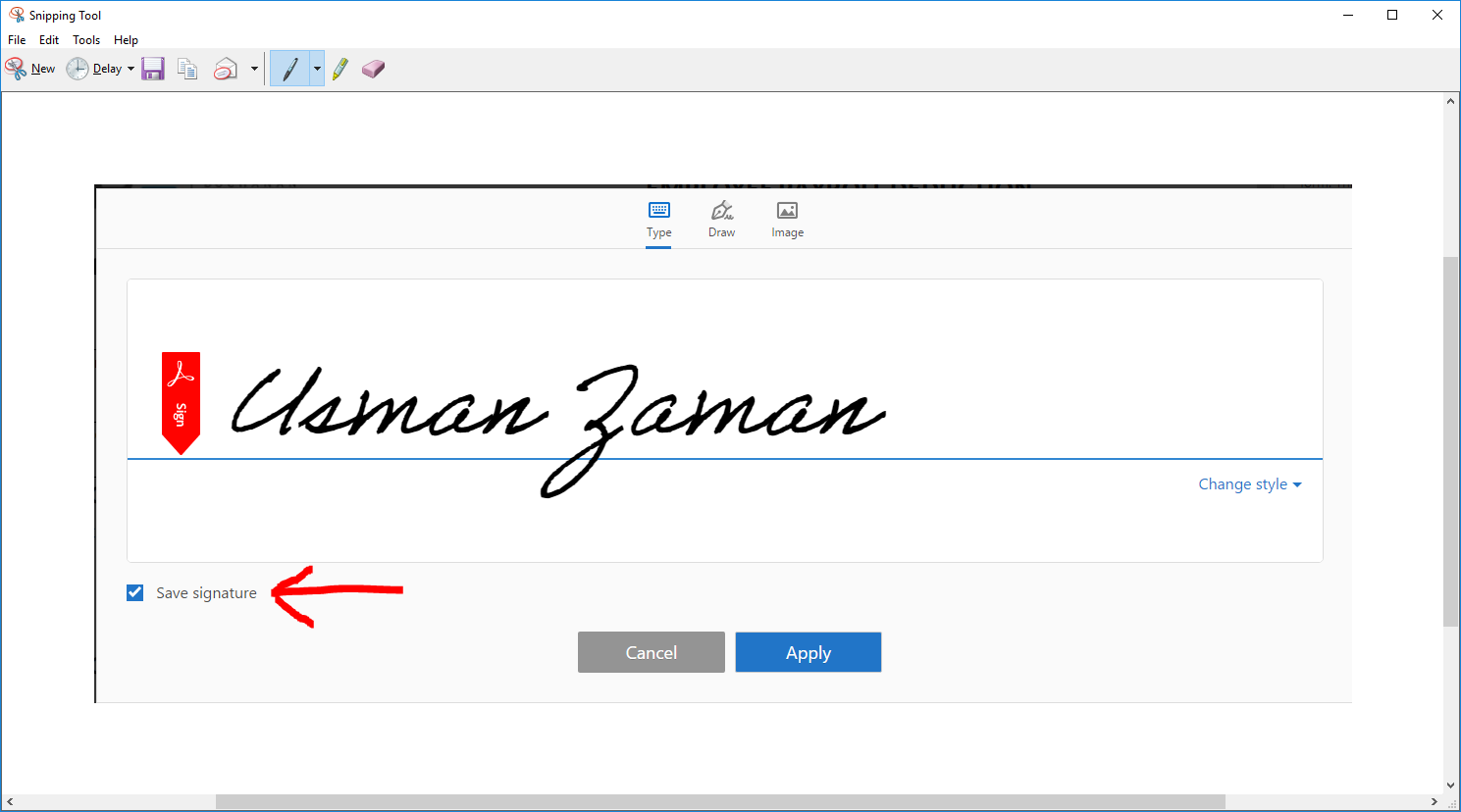This screenshot has width=1461, height=812.
Task: Select the Eraser tool
Action: (x=373, y=68)
